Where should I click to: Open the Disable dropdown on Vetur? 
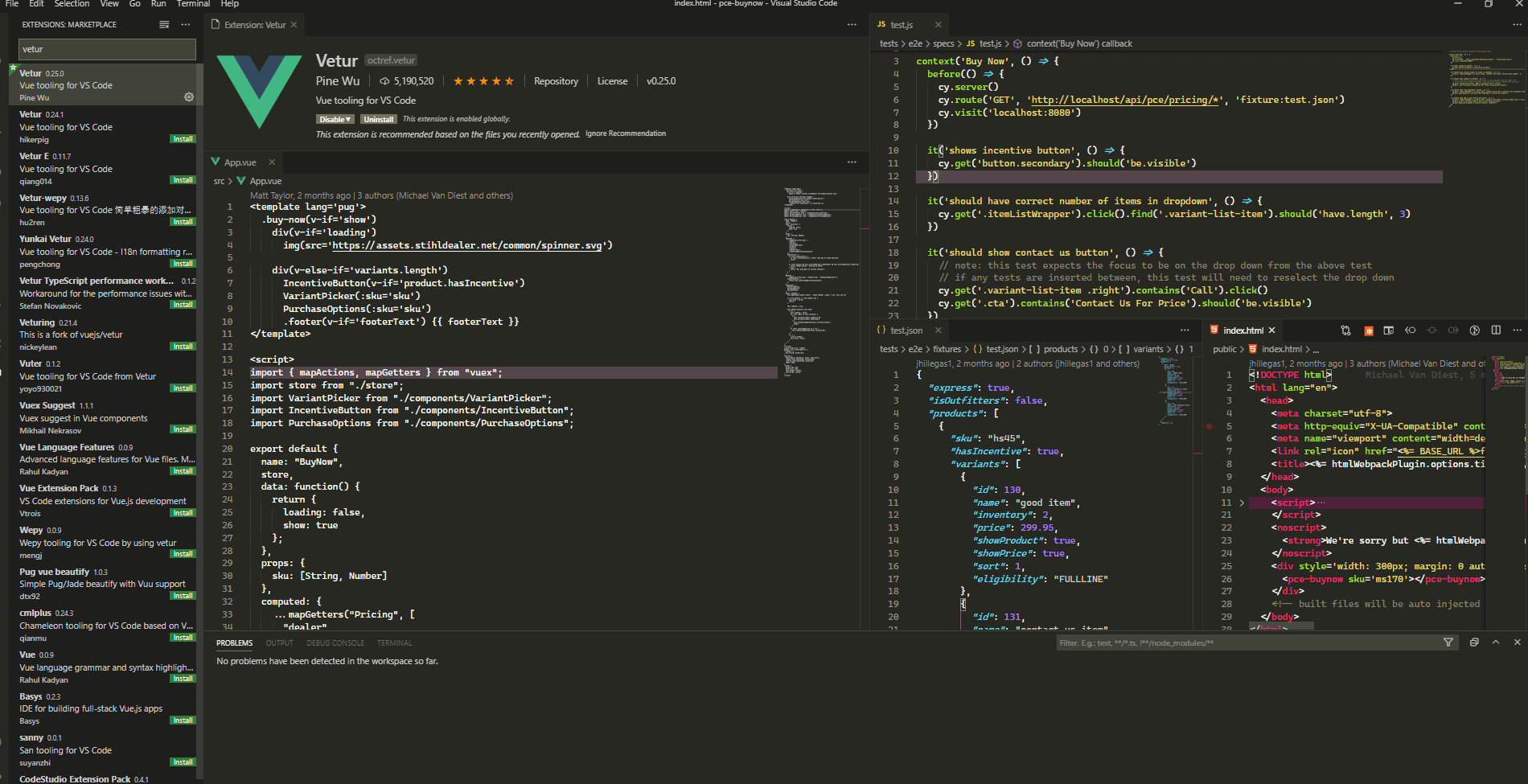coord(335,118)
